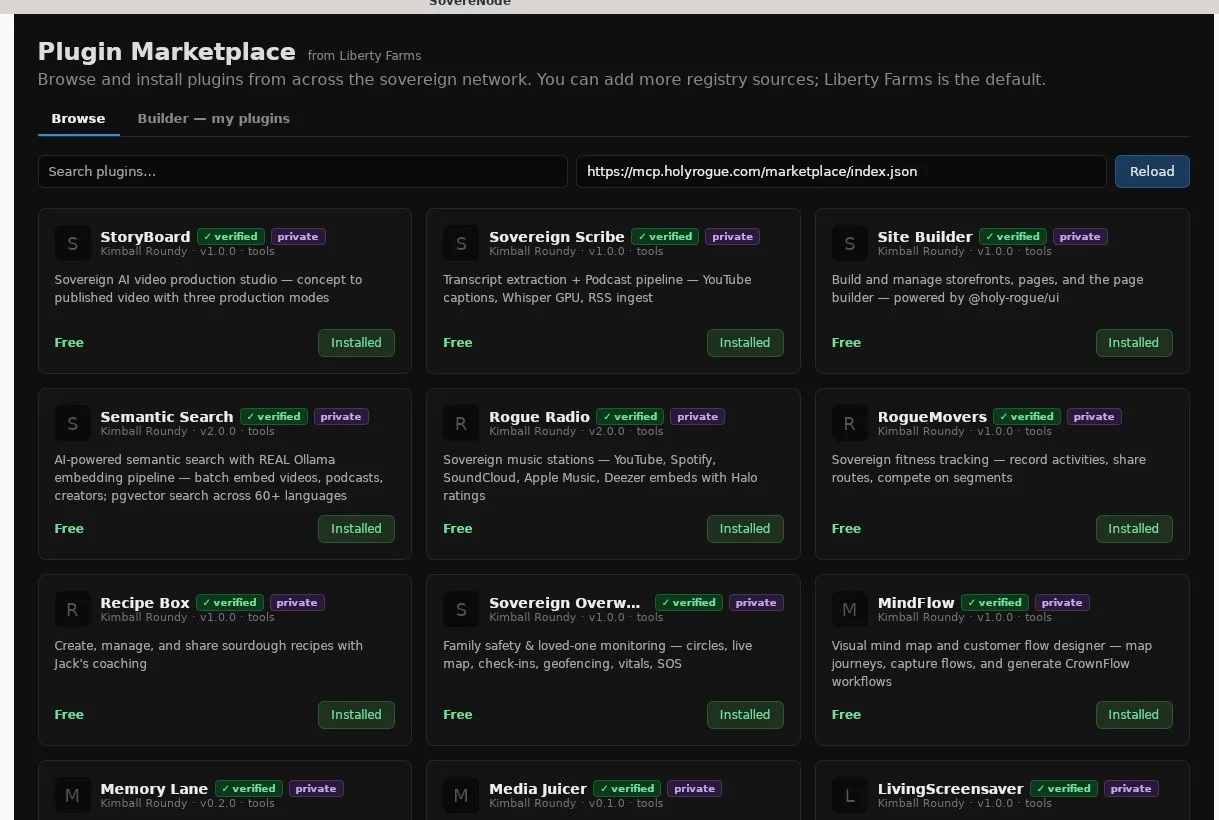This screenshot has height=820, width=1219.
Task: Click Installed button on RogueMovers card
Action: pos(1133,528)
